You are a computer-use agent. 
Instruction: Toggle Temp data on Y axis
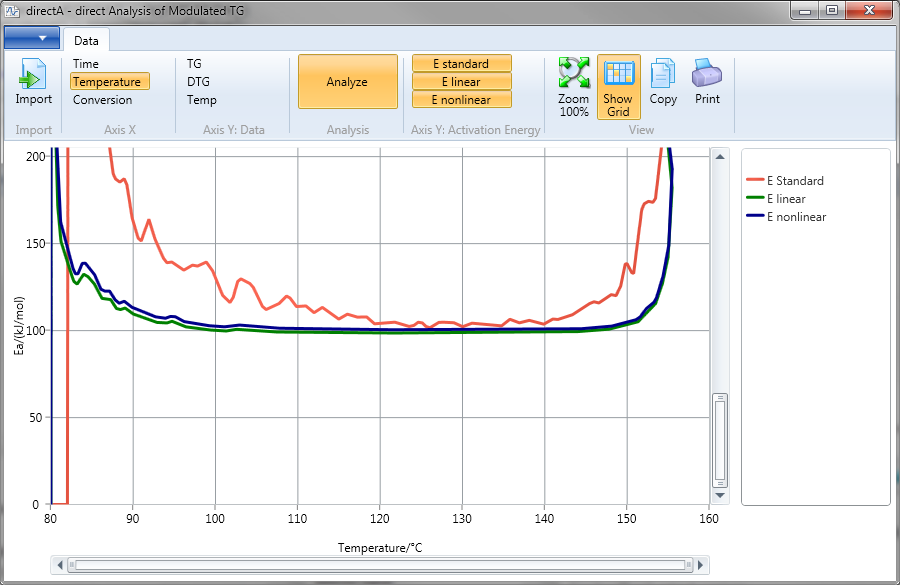coord(201,100)
